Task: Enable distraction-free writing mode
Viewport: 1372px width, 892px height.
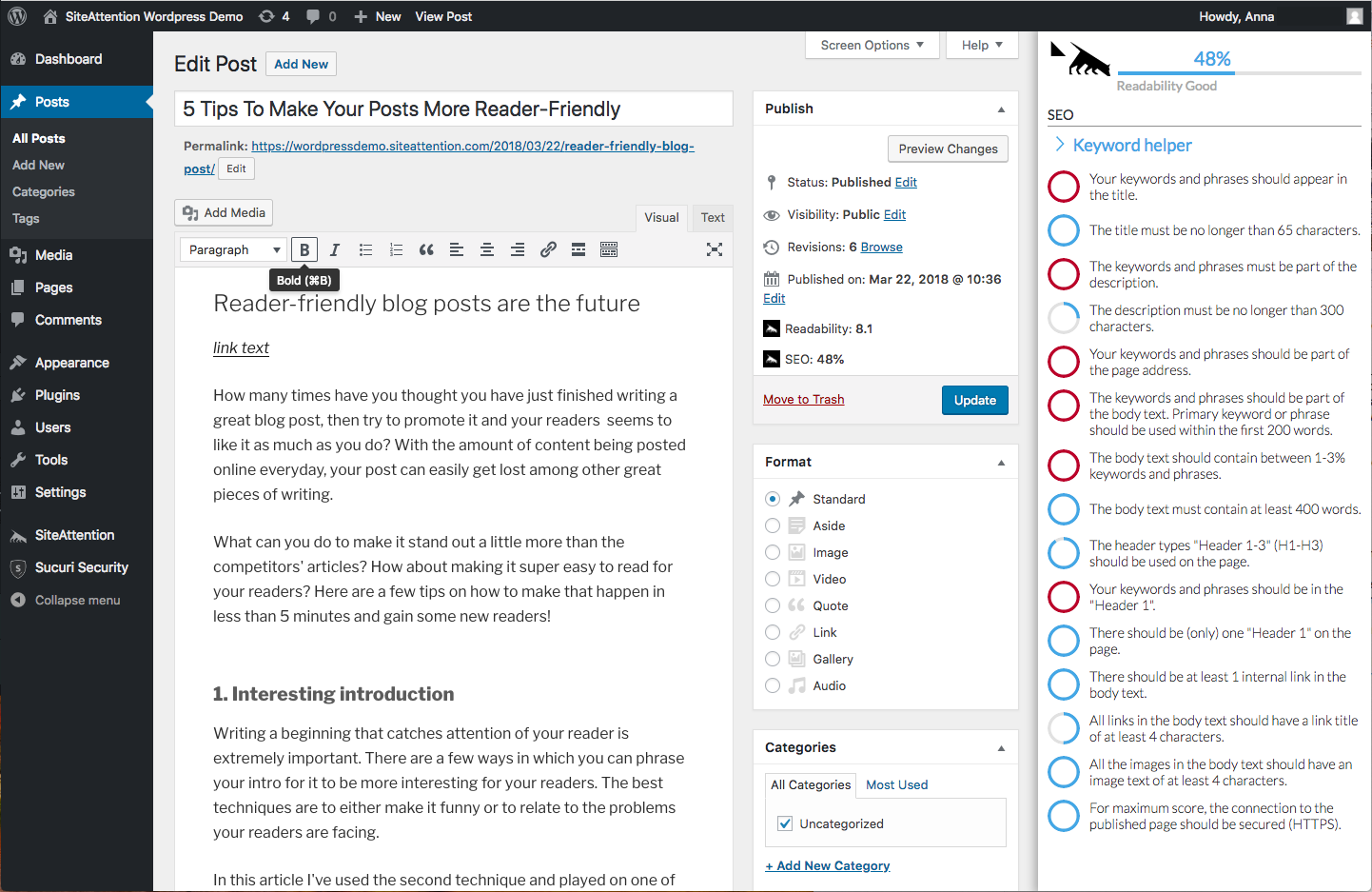Action: coord(715,249)
